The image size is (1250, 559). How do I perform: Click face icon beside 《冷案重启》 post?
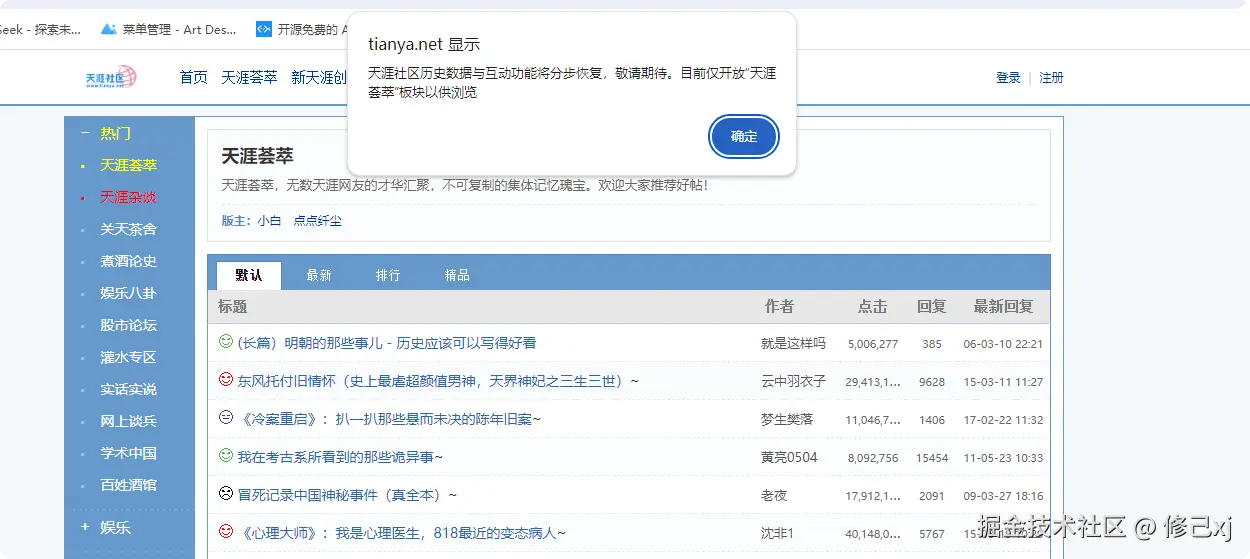coord(226,418)
